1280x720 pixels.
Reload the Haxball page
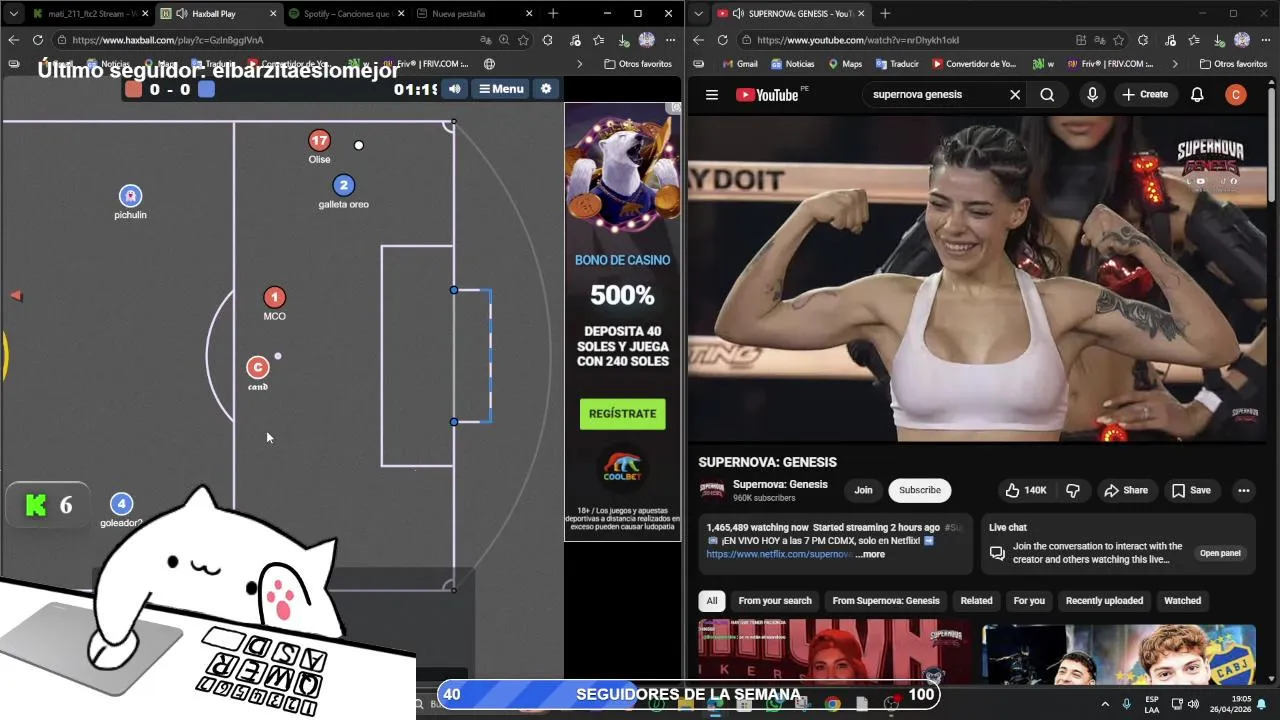38,40
